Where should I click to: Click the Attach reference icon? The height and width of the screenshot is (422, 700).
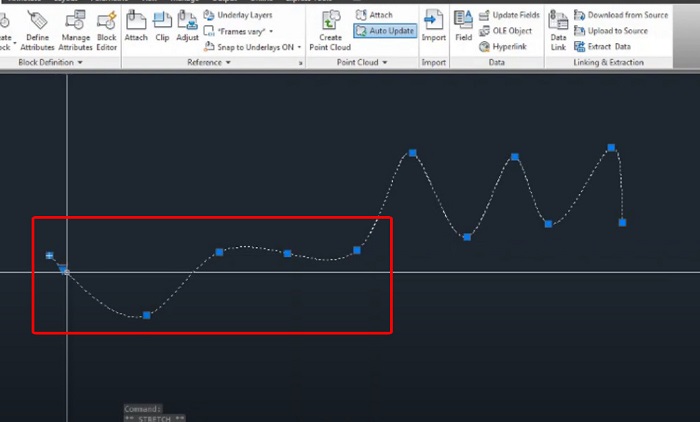(136, 25)
